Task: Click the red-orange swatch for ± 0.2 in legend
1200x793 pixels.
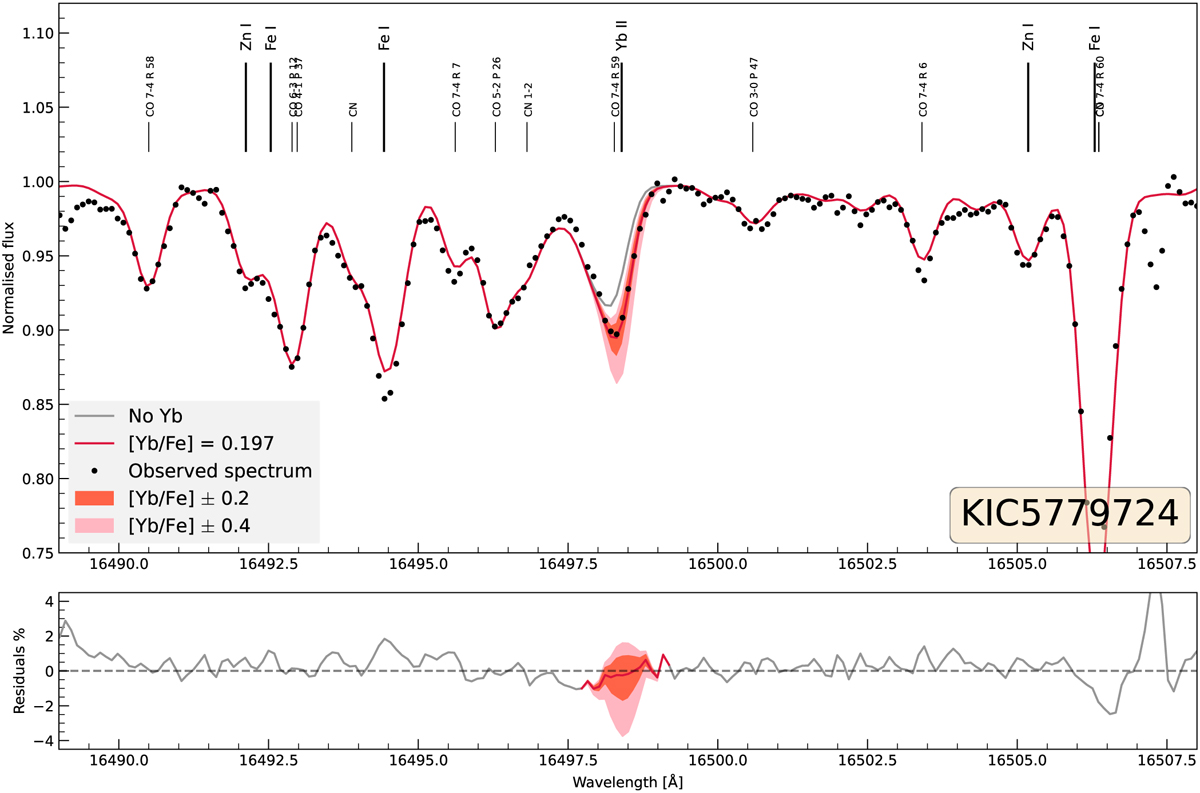Action: click(x=95, y=497)
